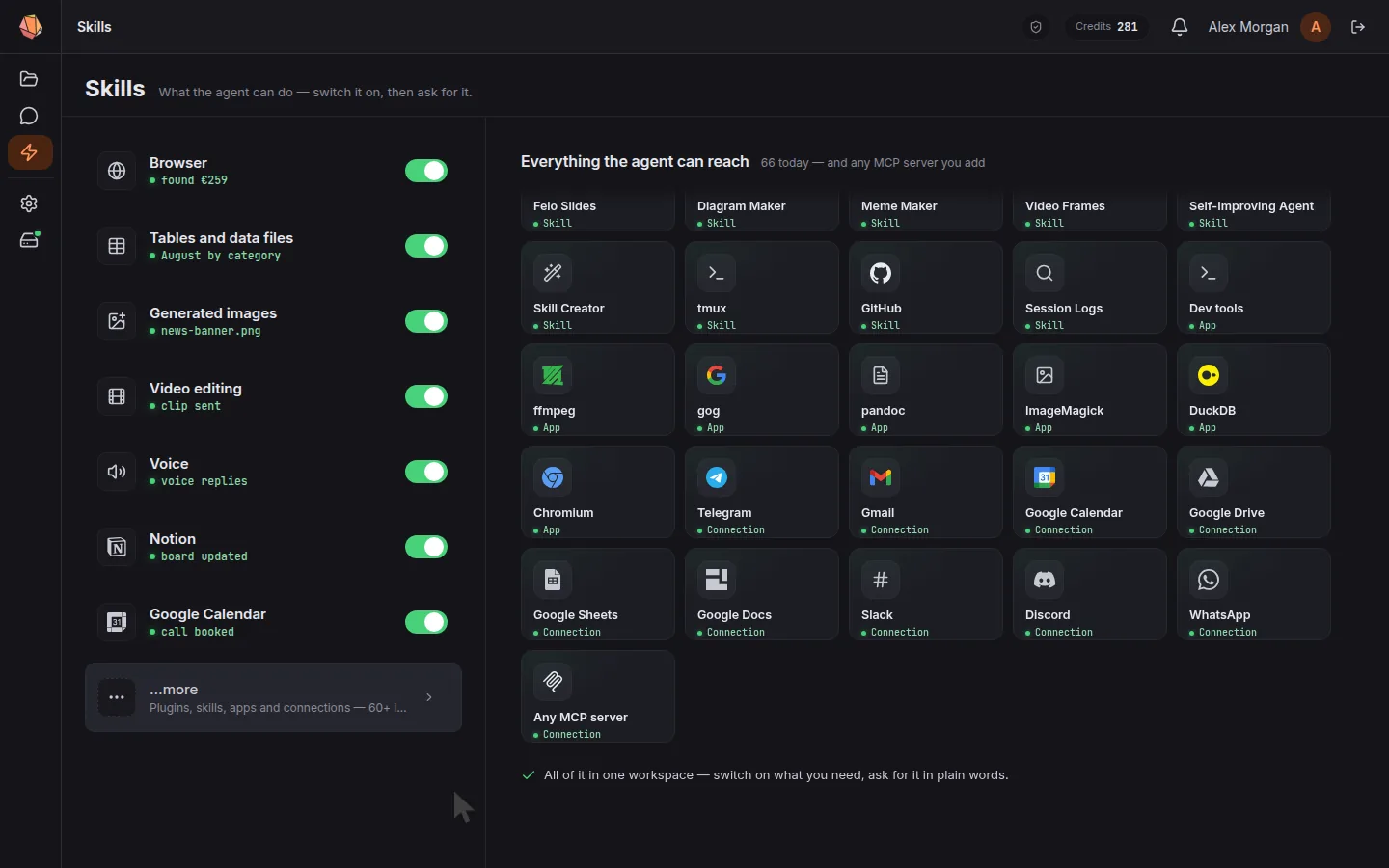Click the Any MCP server paperclip icon
Viewport: 1389px width, 868px height.
pyautogui.click(x=553, y=682)
